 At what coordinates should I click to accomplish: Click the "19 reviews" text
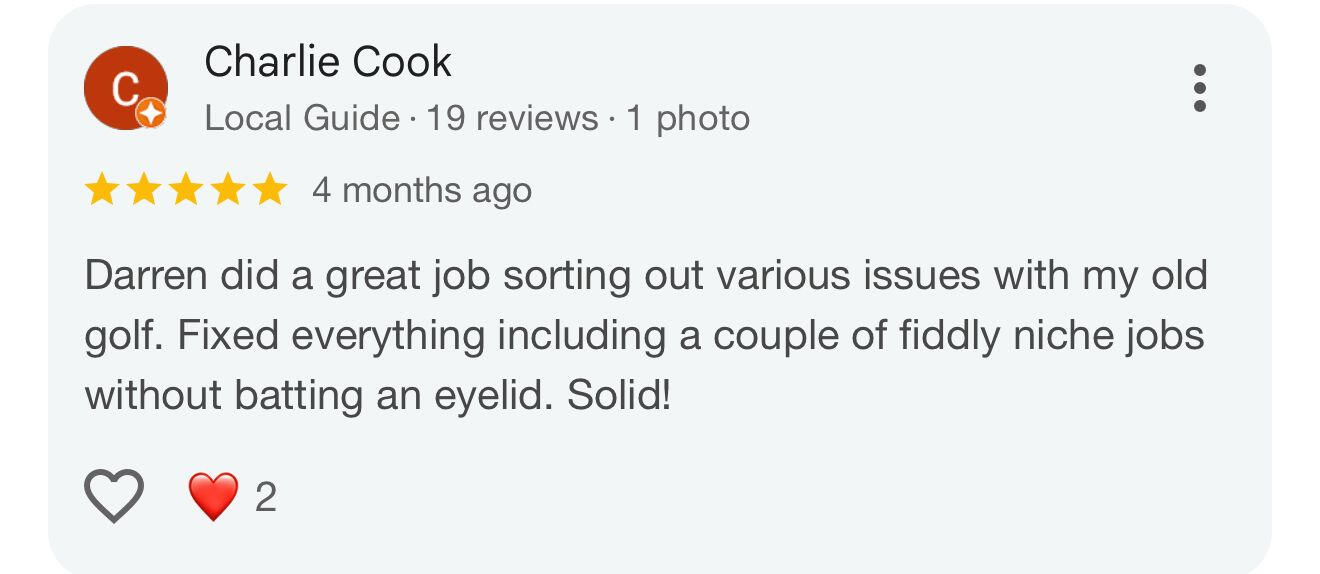(x=512, y=118)
